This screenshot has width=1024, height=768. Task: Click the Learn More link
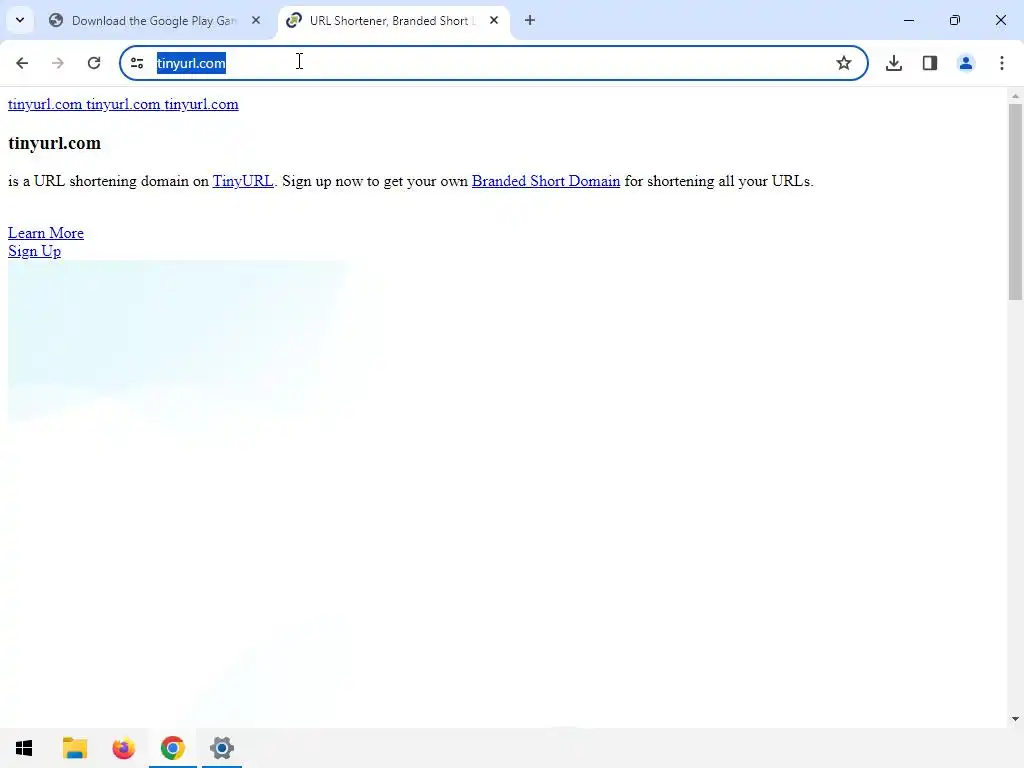[x=46, y=233]
